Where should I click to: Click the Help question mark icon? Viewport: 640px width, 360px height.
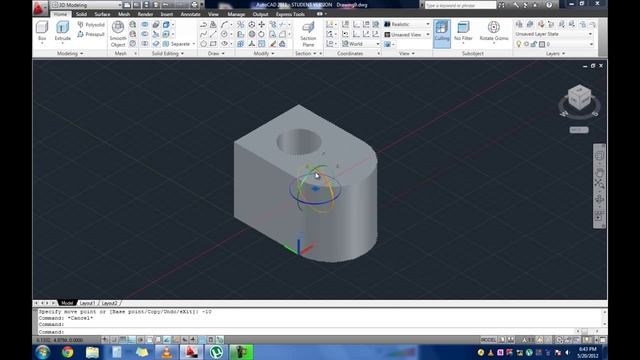(549, 5)
